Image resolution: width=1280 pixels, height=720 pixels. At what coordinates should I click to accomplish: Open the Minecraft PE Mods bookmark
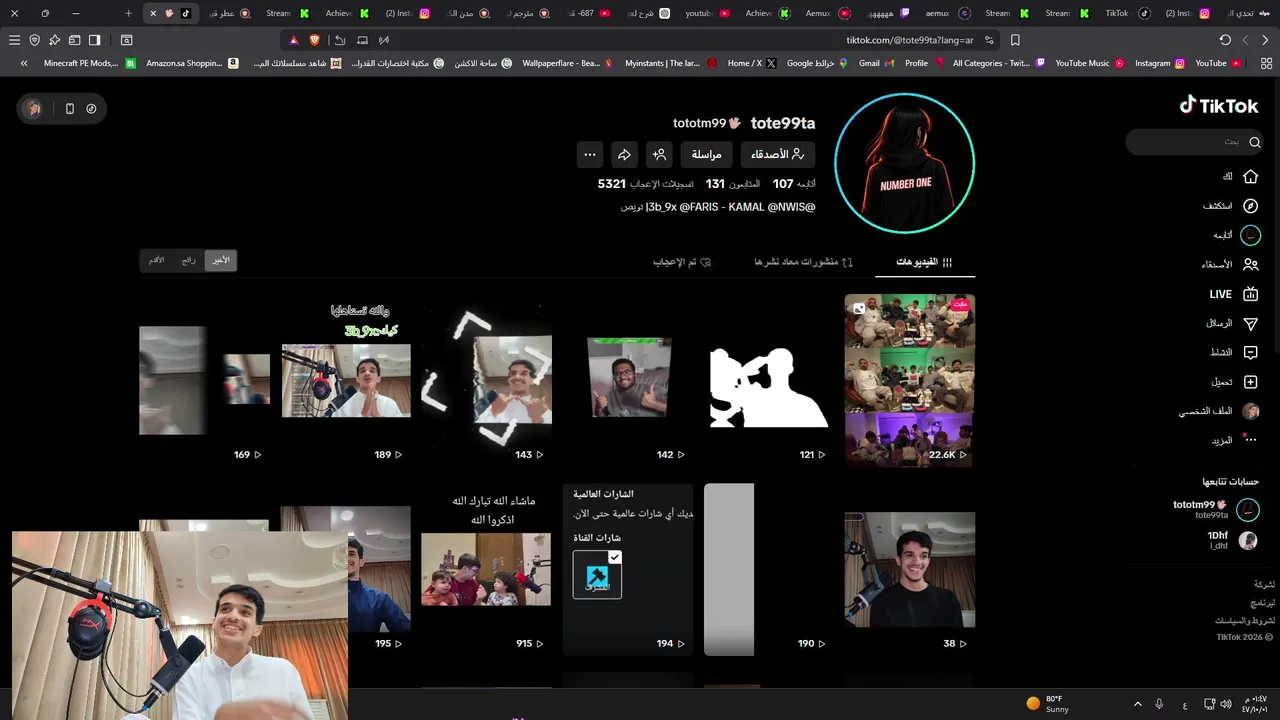pos(88,63)
